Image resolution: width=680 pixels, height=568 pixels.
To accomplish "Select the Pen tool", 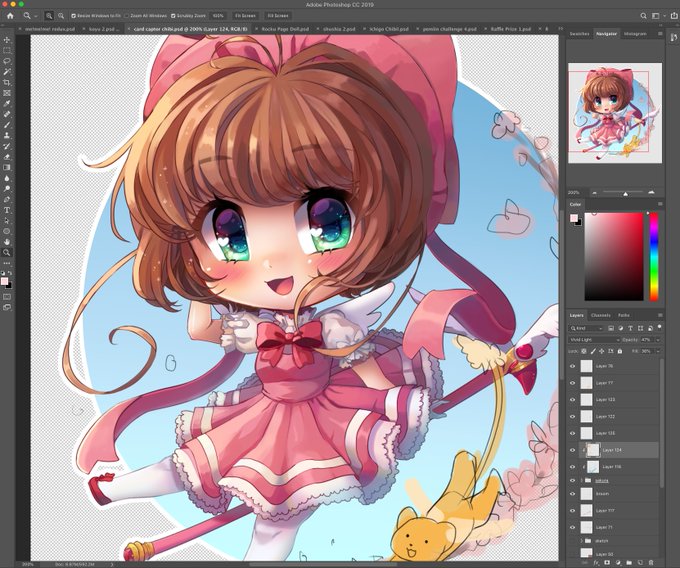I will click(7, 199).
